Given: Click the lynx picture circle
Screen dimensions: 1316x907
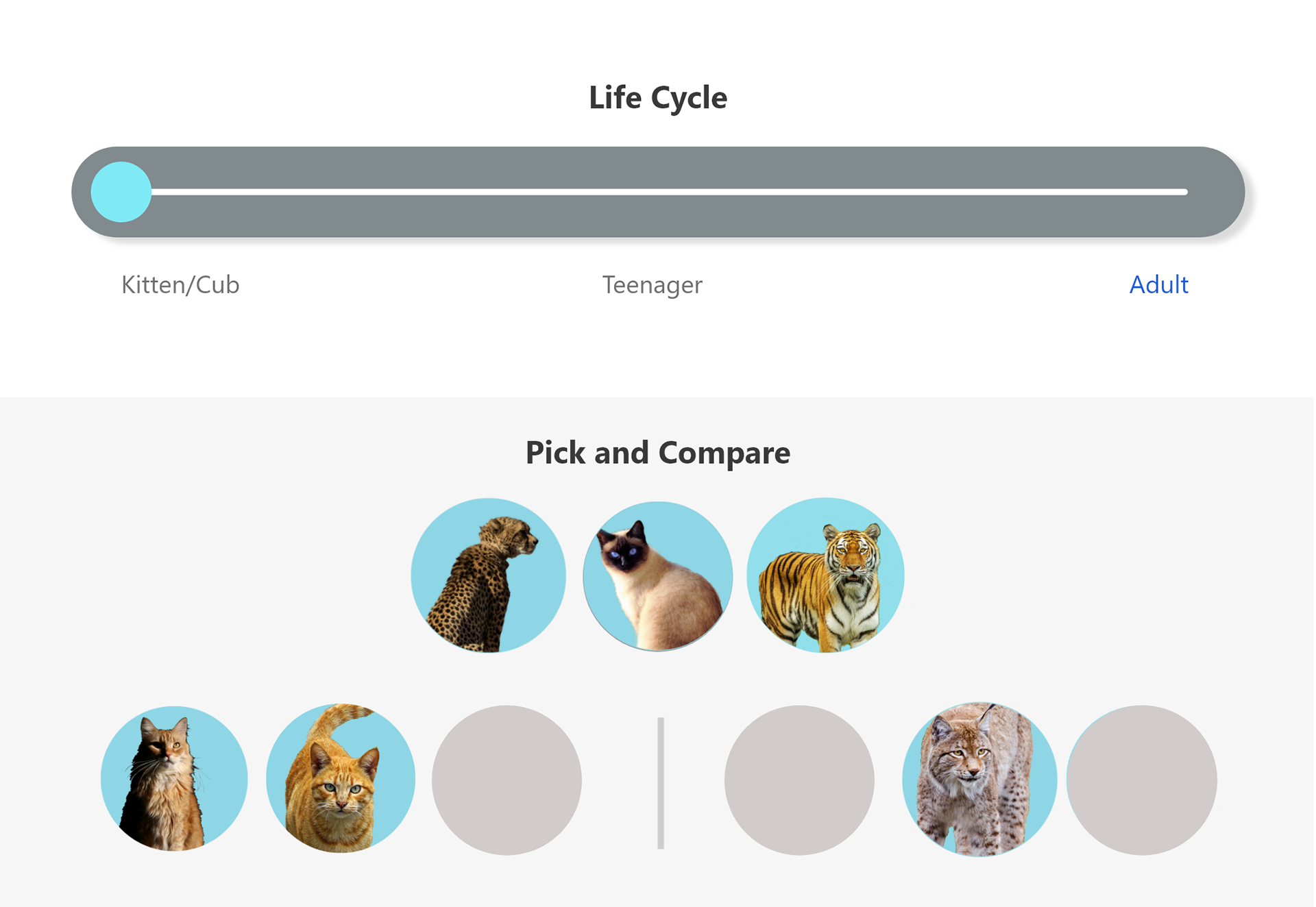Looking at the screenshot, I should click(x=979, y=779).
